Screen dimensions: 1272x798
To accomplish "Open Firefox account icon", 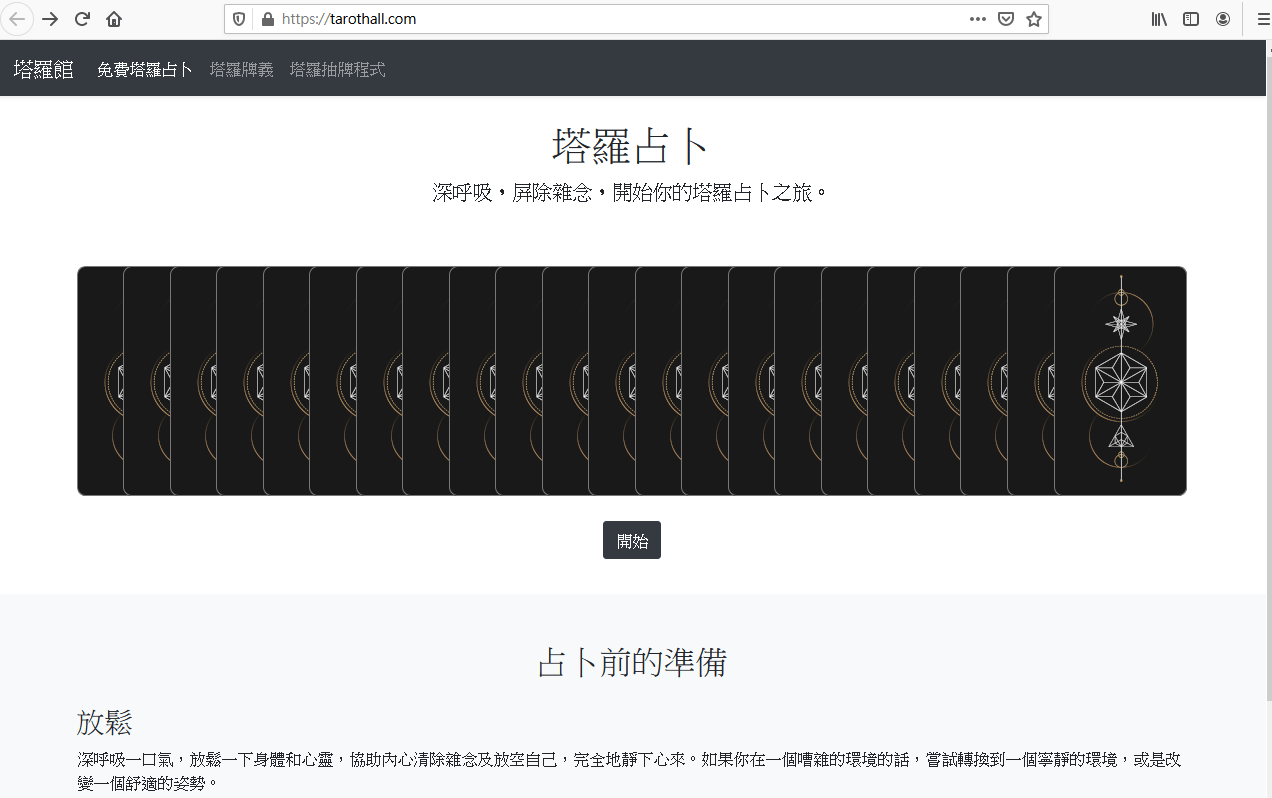I will [1223, 19].
